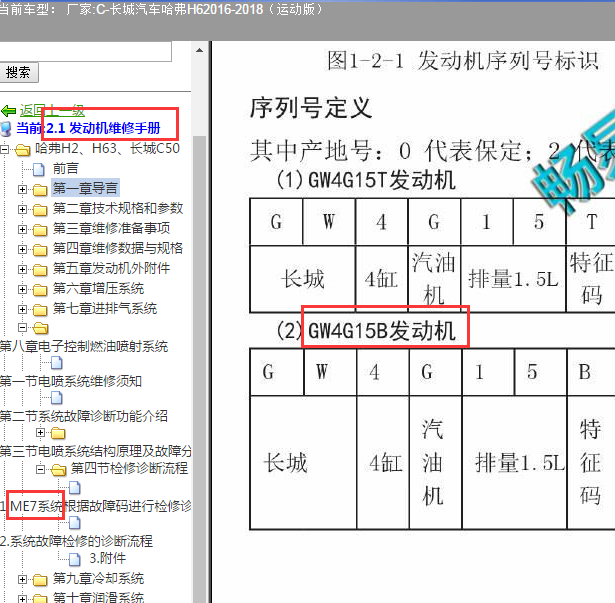The image size is (615, 603).
Task: Click the computer icon beside 当前:2.1
Action: tap(6, 128)
